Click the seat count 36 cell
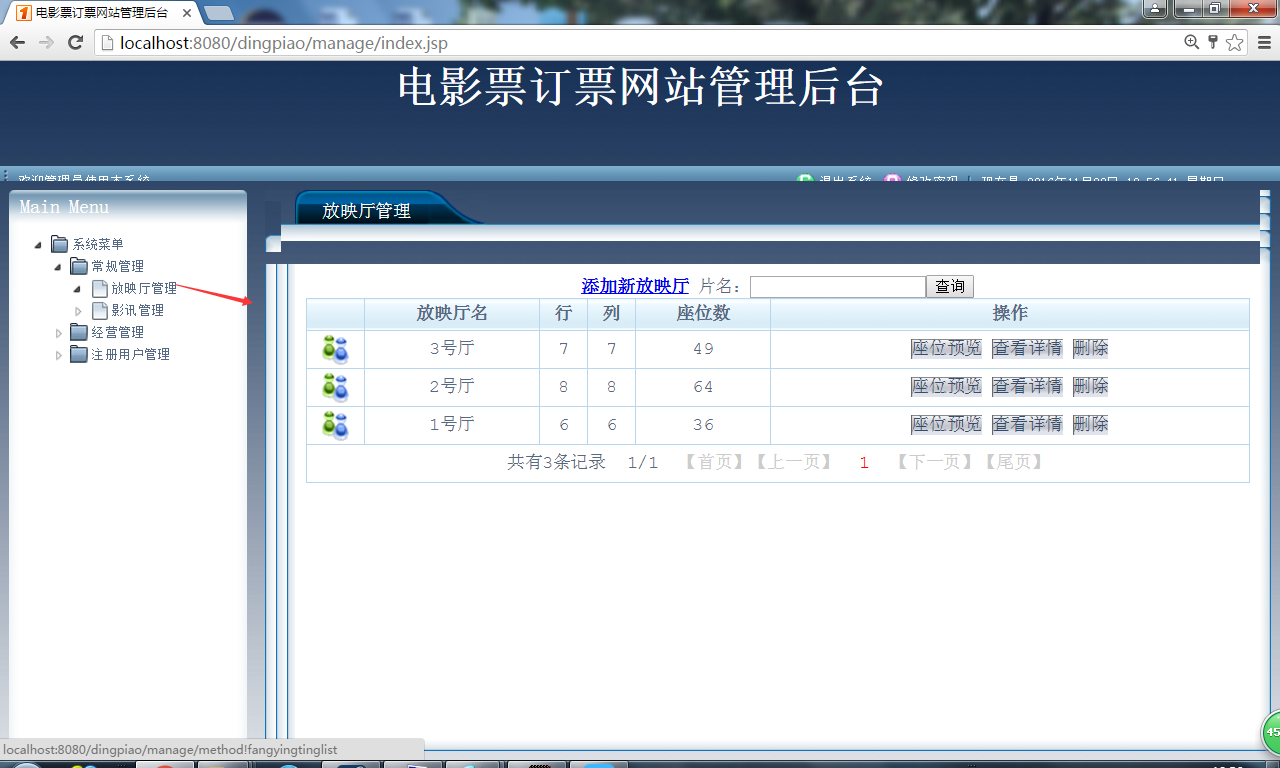Viewport: 1280px width, 768px height. tap(703, 425)
